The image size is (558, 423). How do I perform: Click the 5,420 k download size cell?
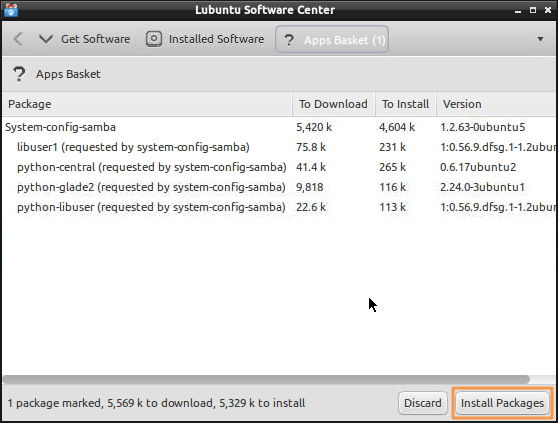(314, 127)
